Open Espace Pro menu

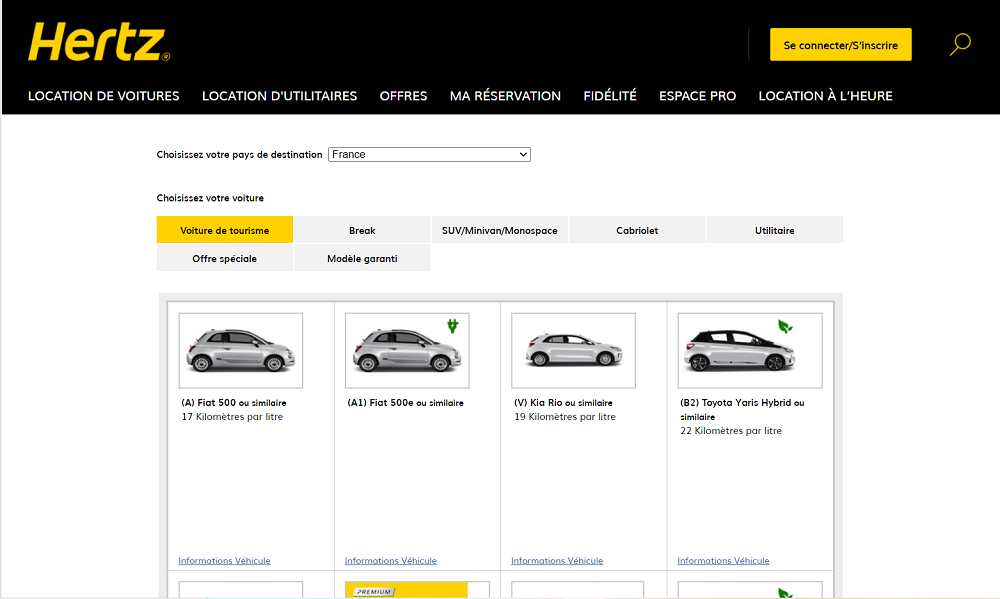click(x=697, y=96)
